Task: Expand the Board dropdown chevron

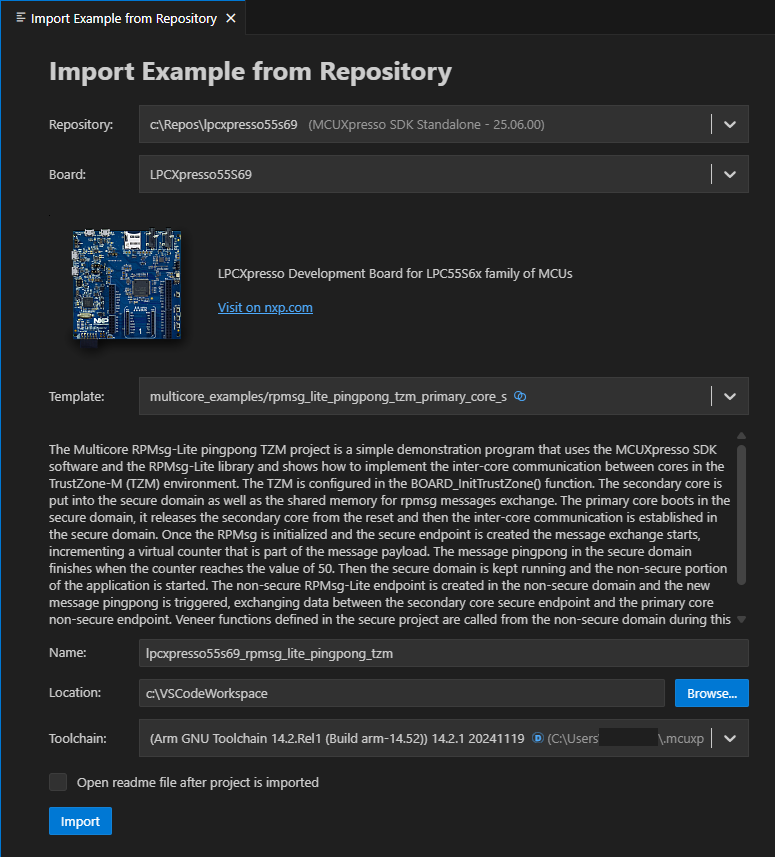Action: 730,175
